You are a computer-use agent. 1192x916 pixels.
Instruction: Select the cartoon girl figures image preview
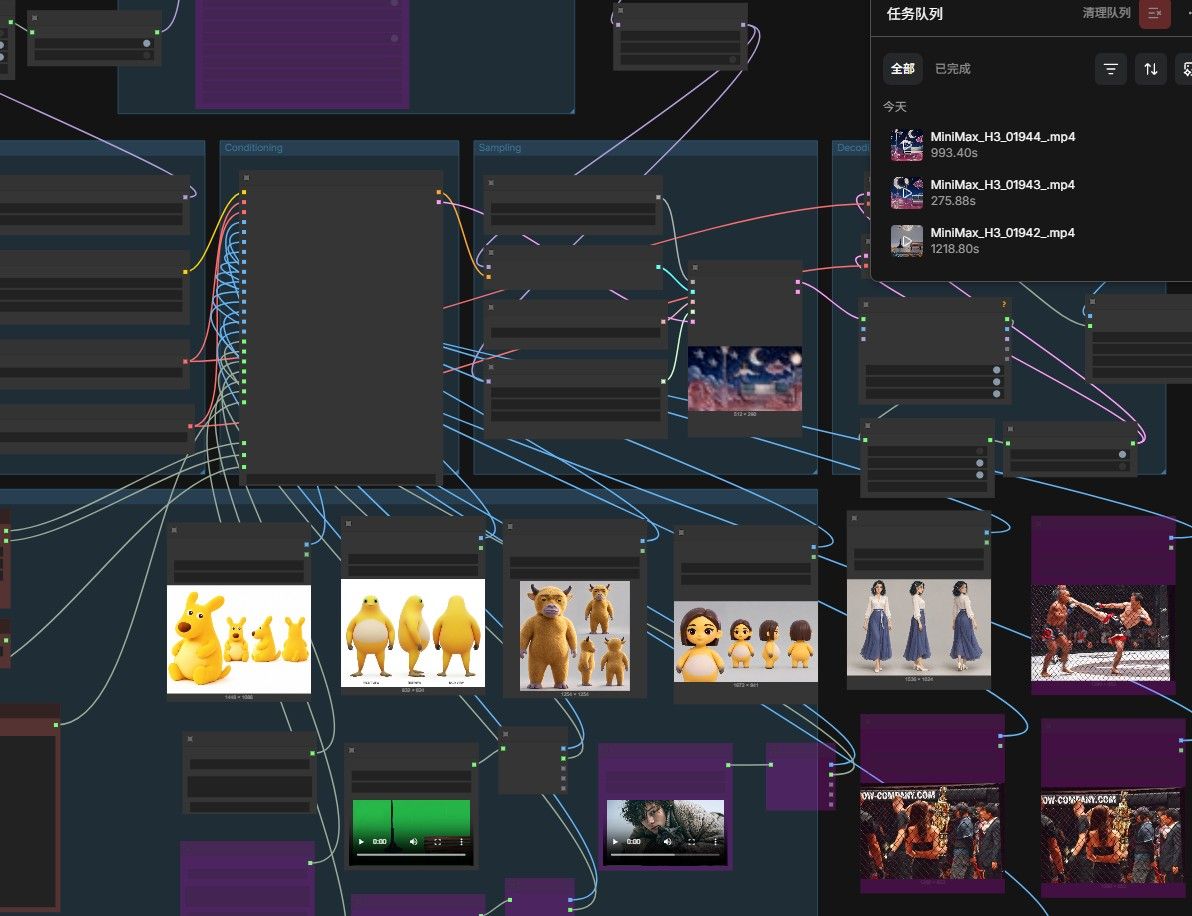point(746,642)
